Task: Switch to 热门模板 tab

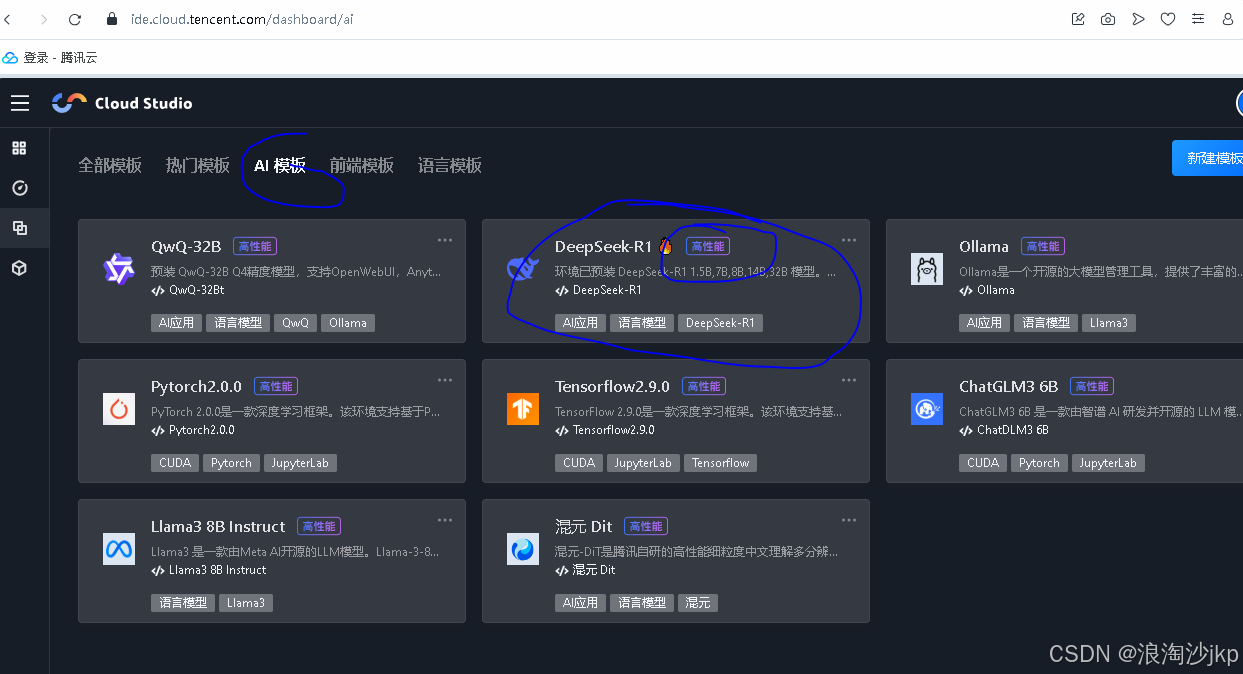Action: pyautogui.click(x=198, y=165)
